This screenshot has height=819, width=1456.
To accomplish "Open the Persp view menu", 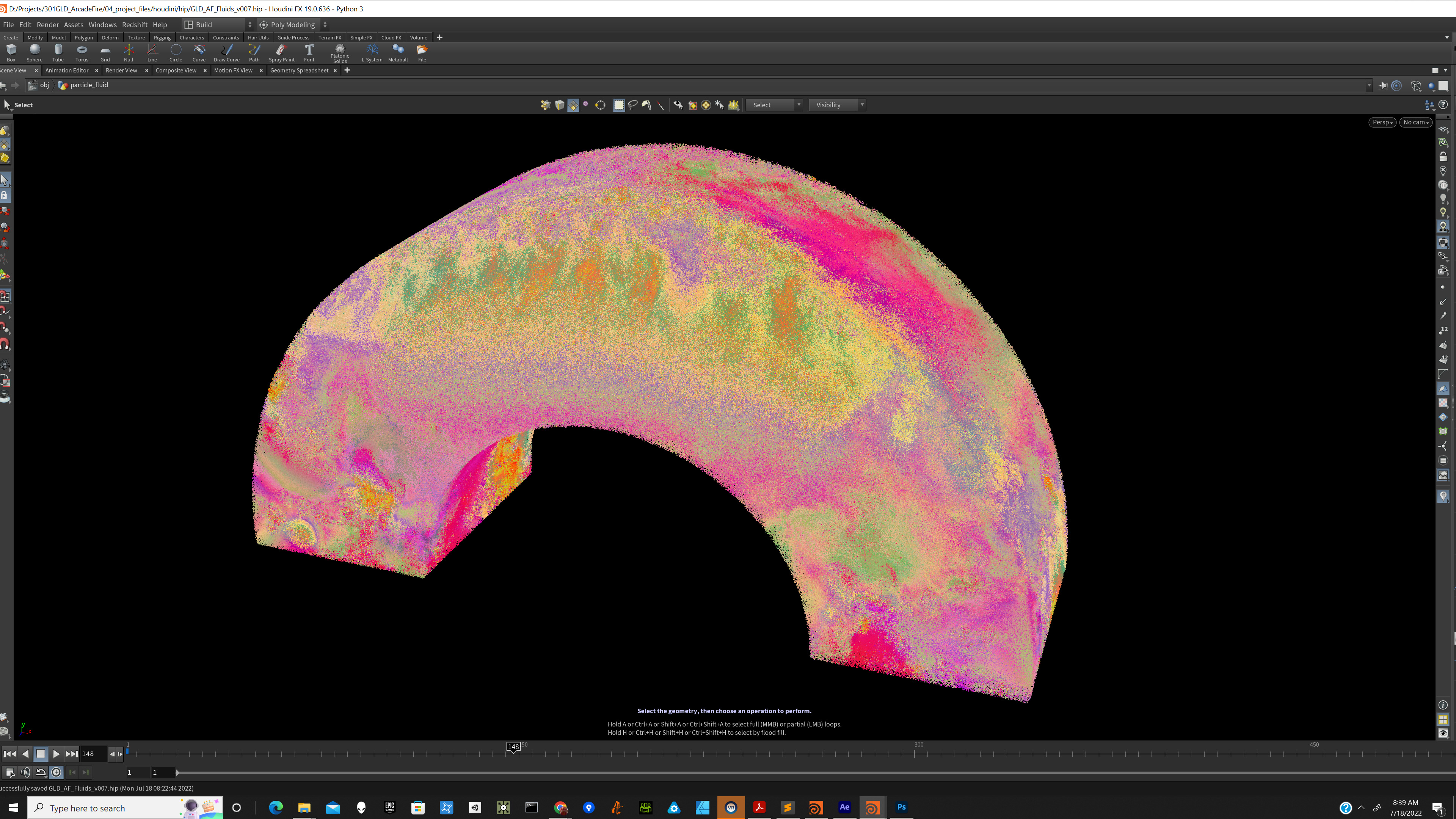I will pyautogui.click(x=1382, y=122).
